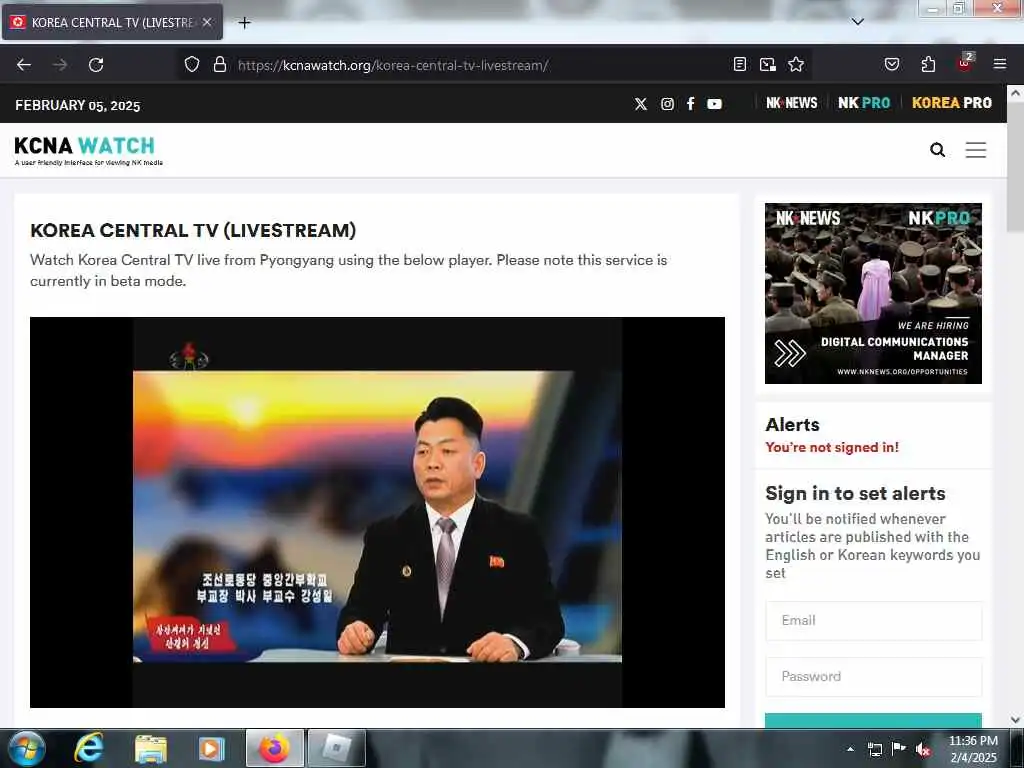Open the Instagram social icon

(x=667, y=104)
